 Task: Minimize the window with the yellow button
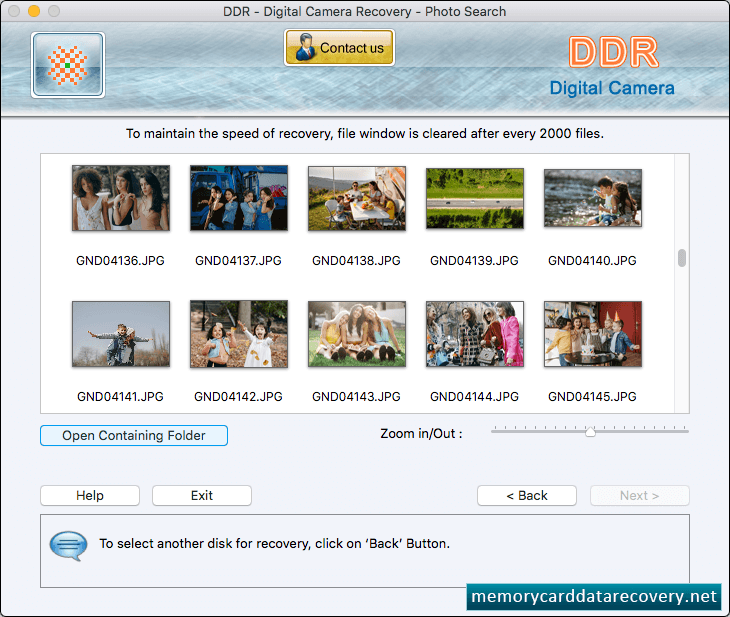(x=34, y=11)
